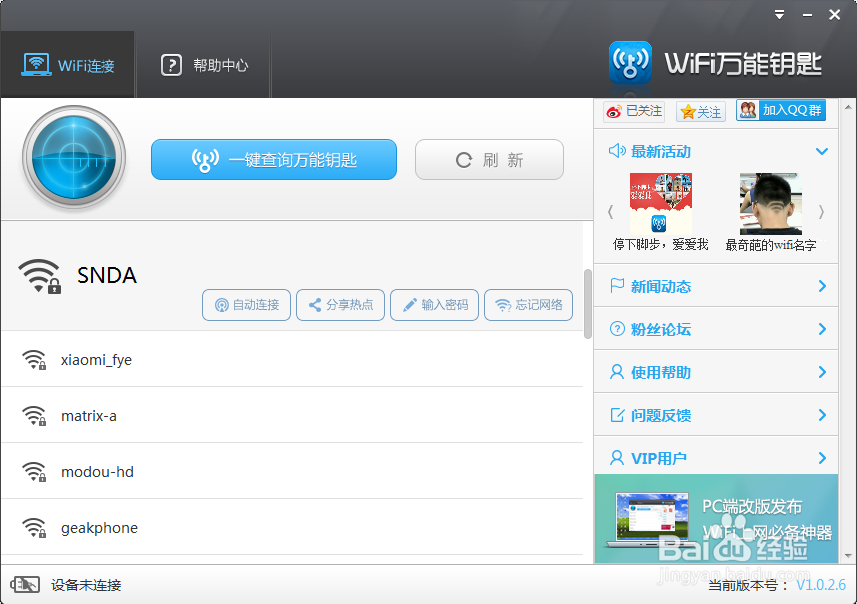Click the device not connected status icon

[x=25, y=585]
